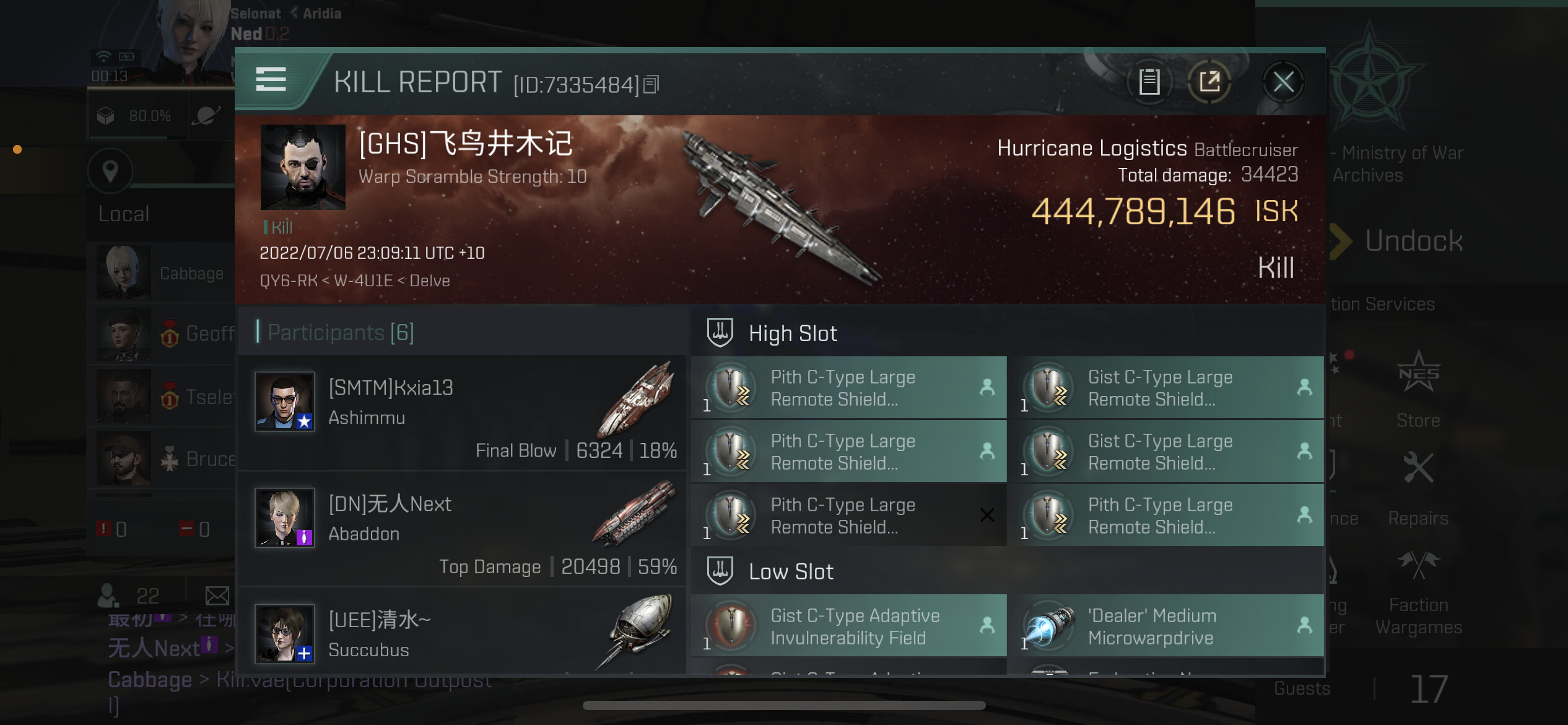1568x725 pixels.
Task: Open the mail envelope icon
Action: coord(217,596)
